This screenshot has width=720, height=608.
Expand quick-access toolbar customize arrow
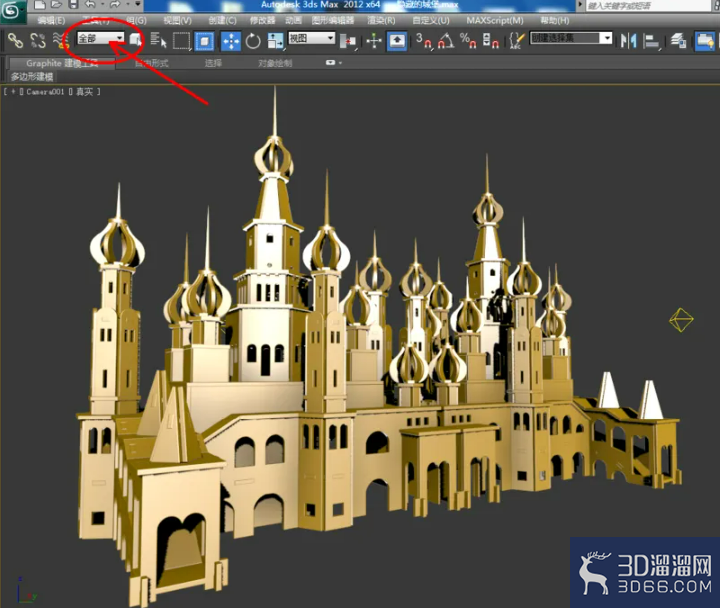138,5
